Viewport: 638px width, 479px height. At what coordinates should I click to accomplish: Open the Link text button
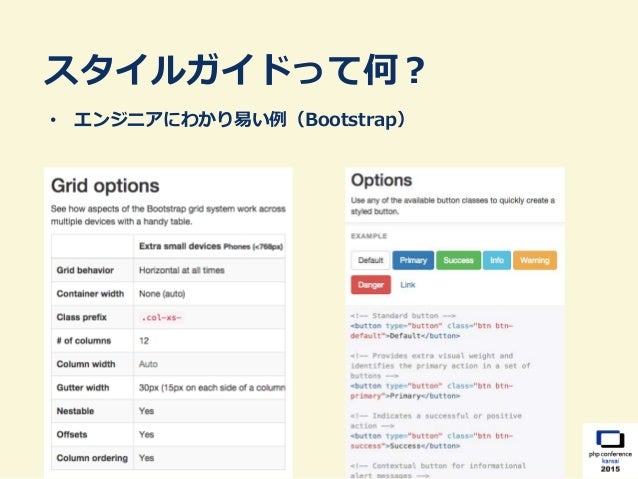408,285
